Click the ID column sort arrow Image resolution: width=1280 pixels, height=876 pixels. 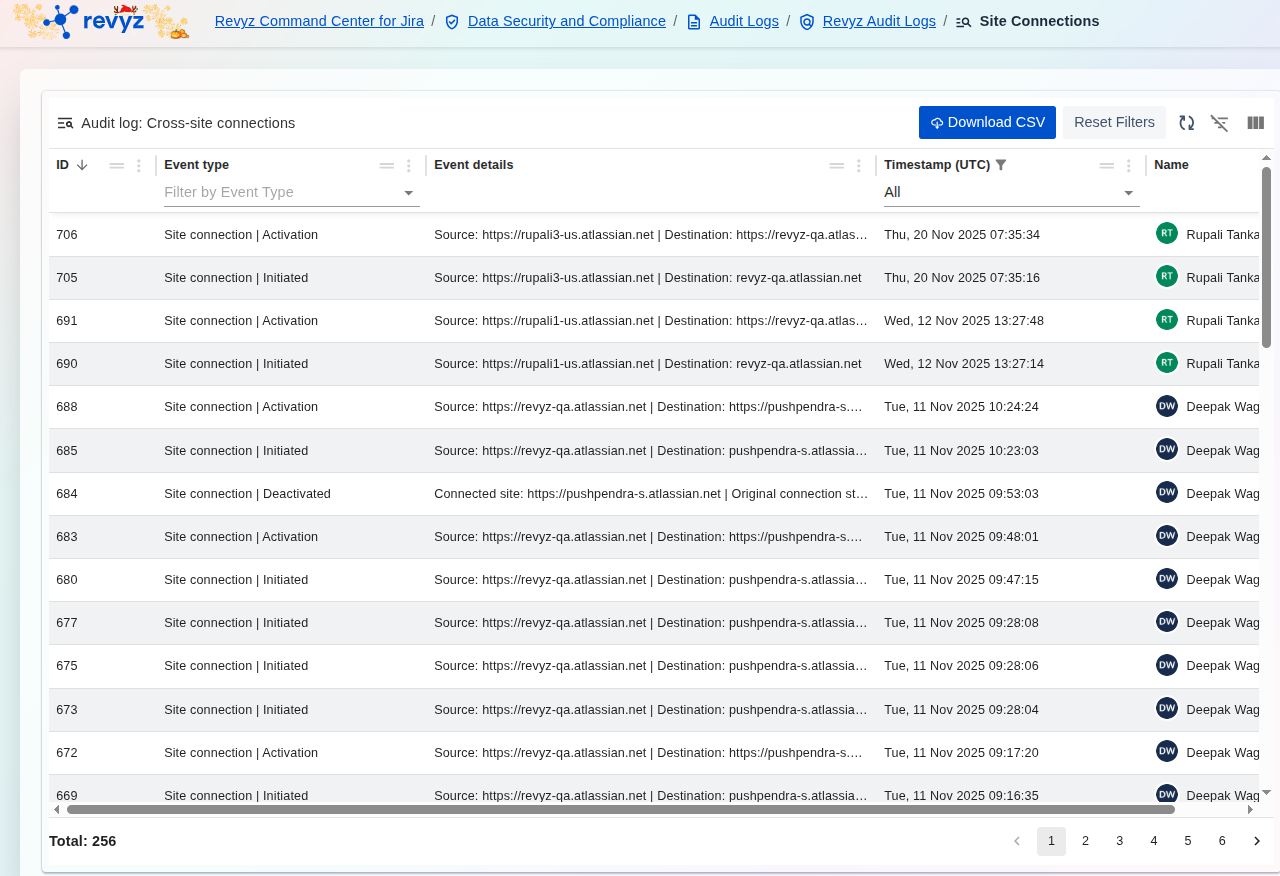(82, 165)
